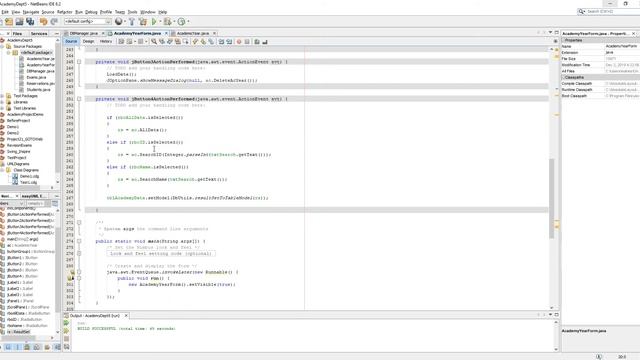Click the Clean and Build icon
This screenshot has width=640, height=360.
point(142,22)
